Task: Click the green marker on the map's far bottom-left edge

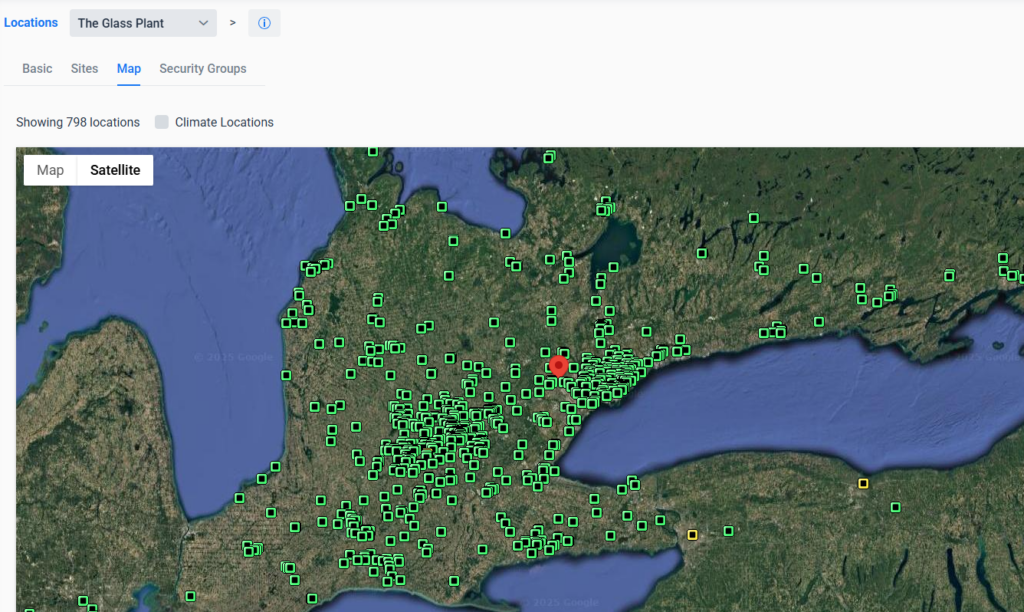Action: click(x=29, y=609)
